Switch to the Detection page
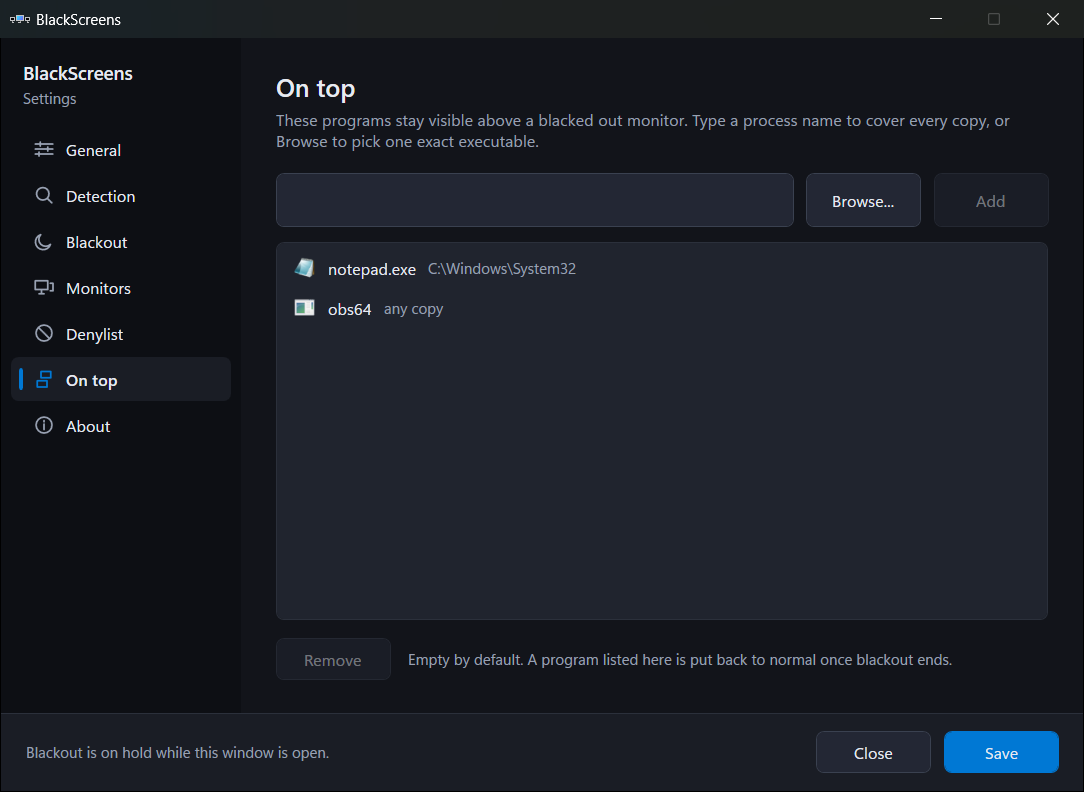The width and height of the screenshot is (1084, 792). tap(121, 196)
